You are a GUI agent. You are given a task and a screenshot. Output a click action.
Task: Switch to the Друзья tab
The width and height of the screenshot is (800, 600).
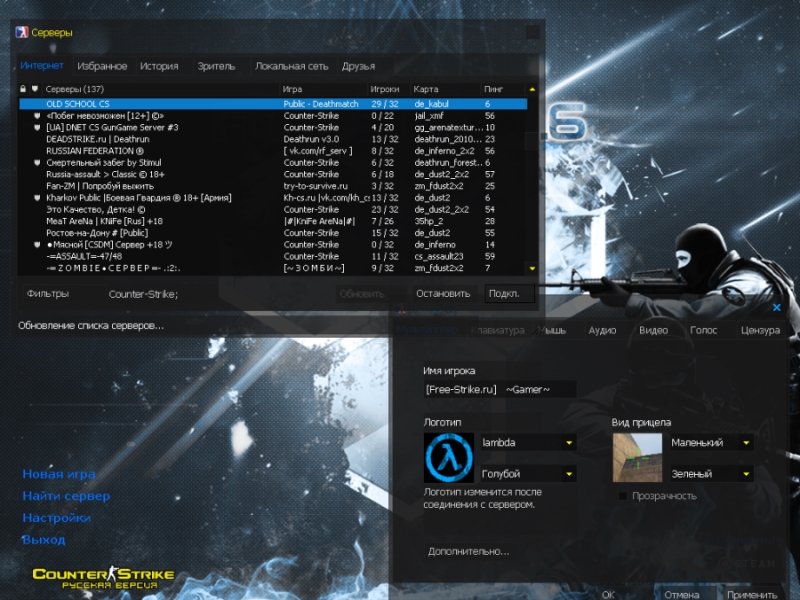(359, 66)
